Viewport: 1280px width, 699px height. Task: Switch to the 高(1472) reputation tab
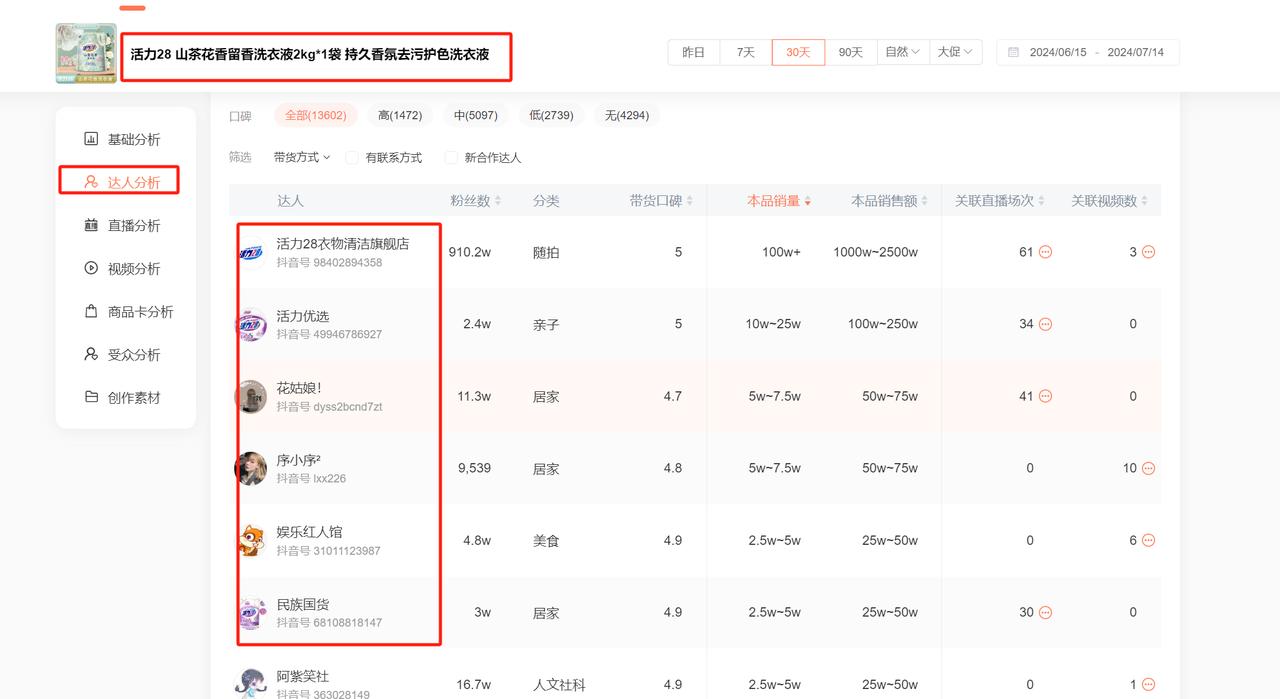tap(399, 114)
